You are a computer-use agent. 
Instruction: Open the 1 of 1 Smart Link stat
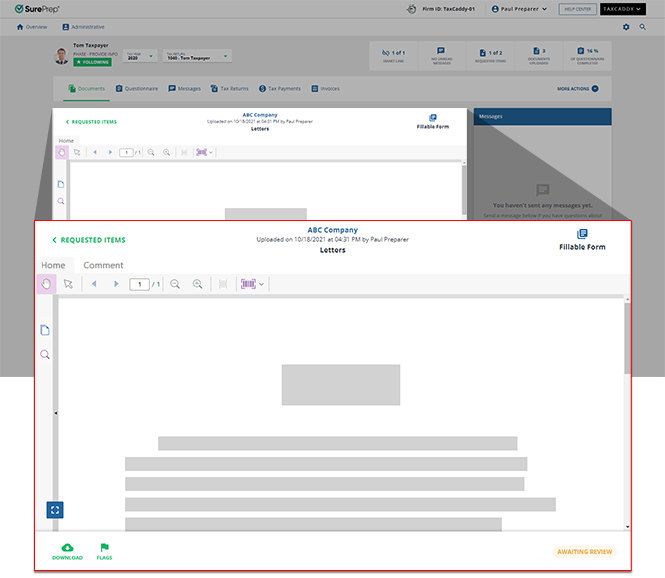point(393,56)
